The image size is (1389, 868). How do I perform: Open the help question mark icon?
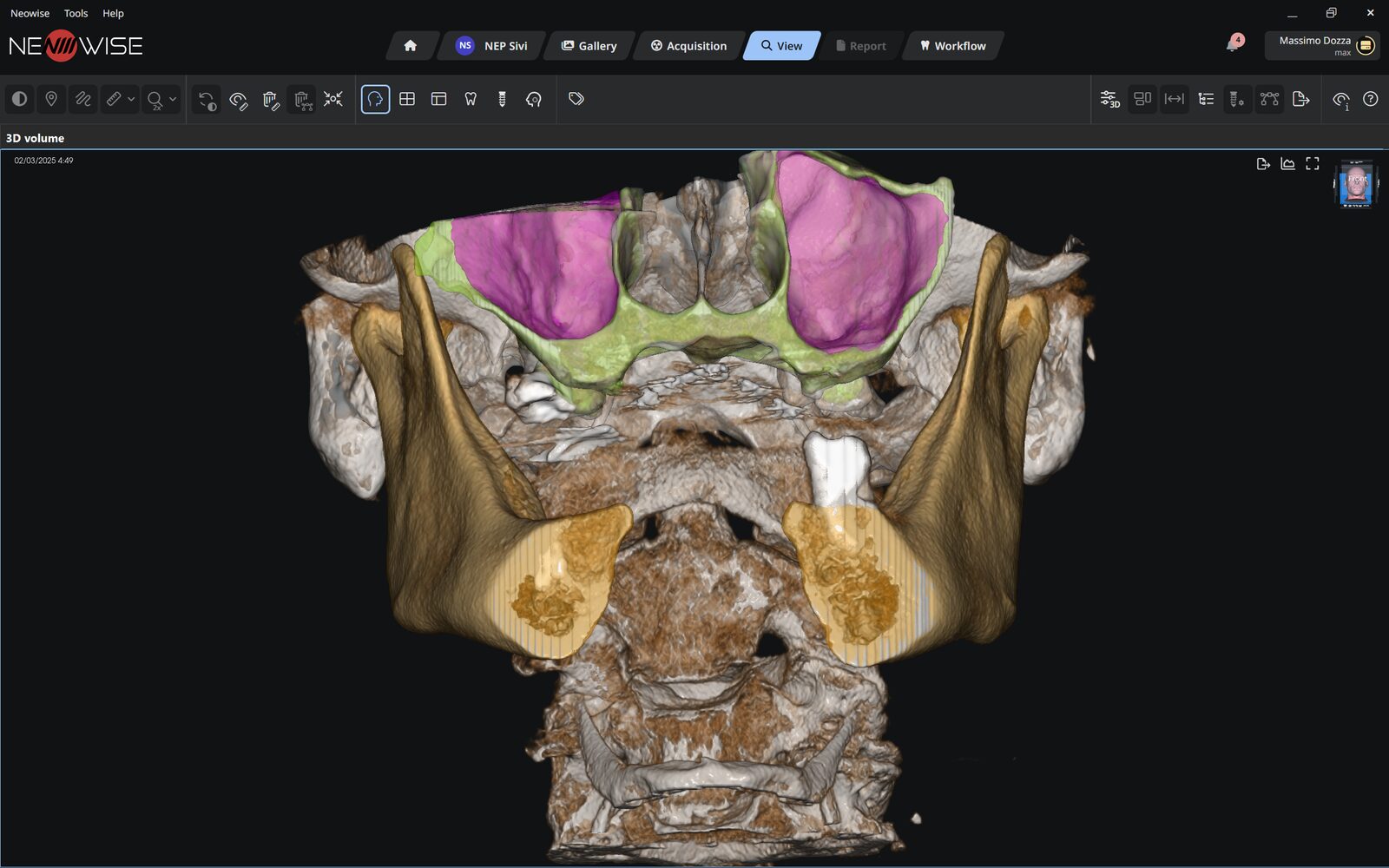click(1370, 99)
